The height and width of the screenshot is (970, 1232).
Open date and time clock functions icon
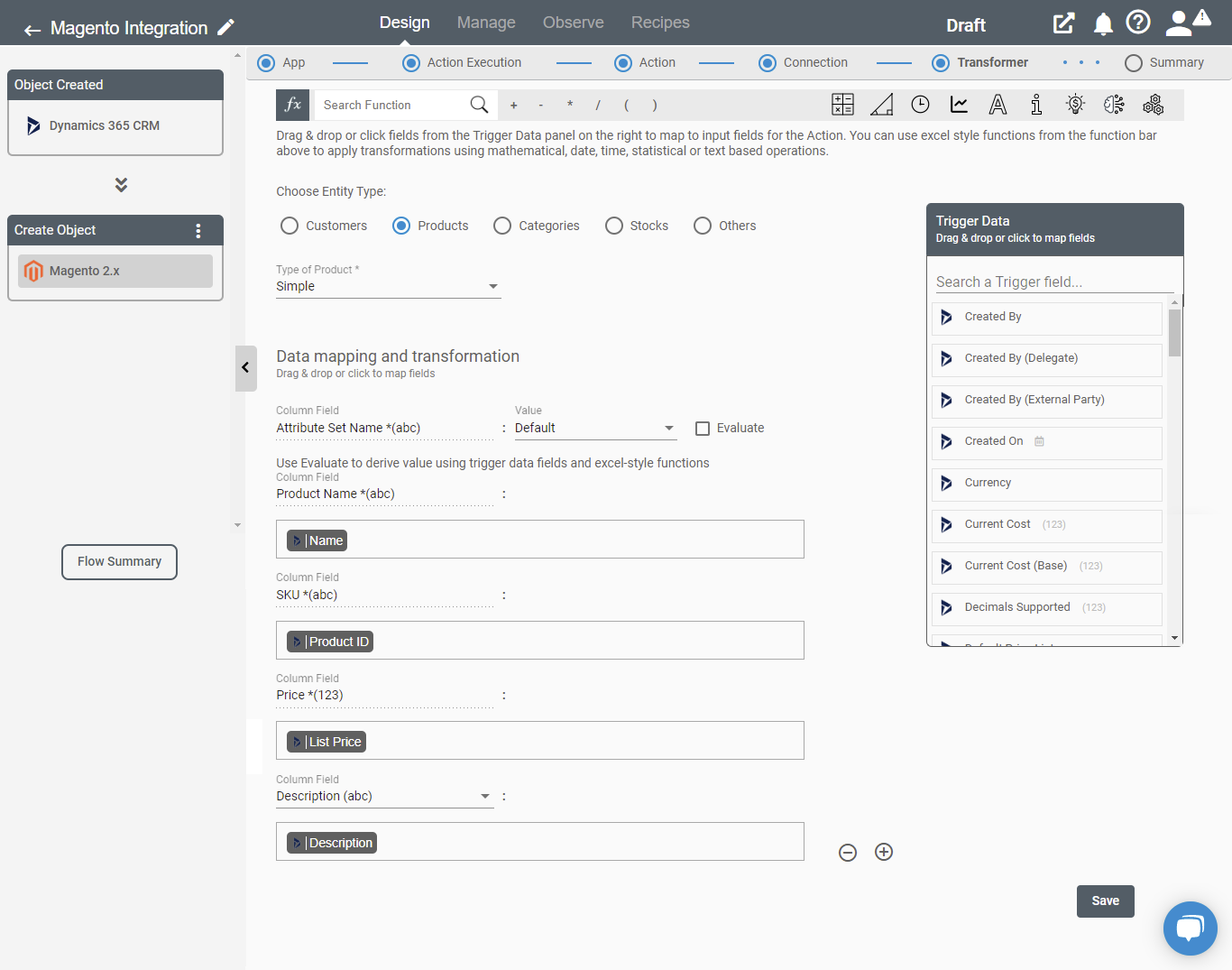tap(920, 105)
